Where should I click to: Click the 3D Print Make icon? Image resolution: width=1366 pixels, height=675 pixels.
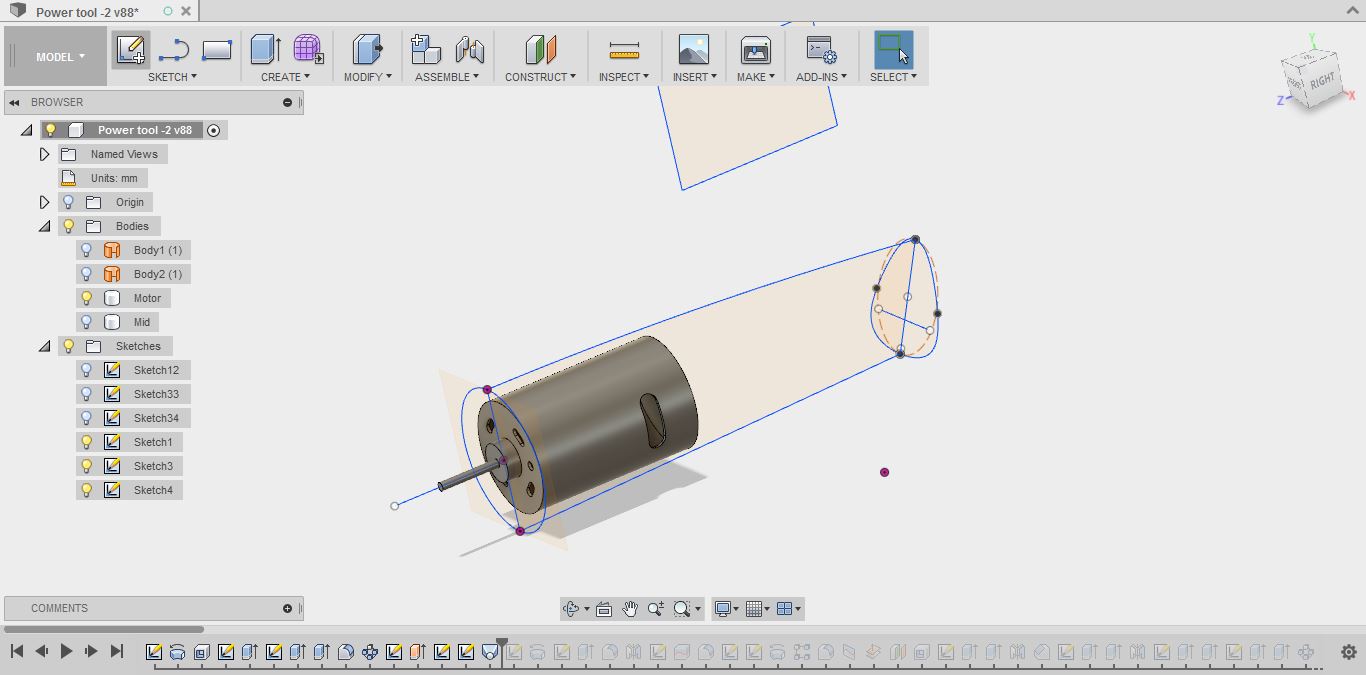(755, 50)
